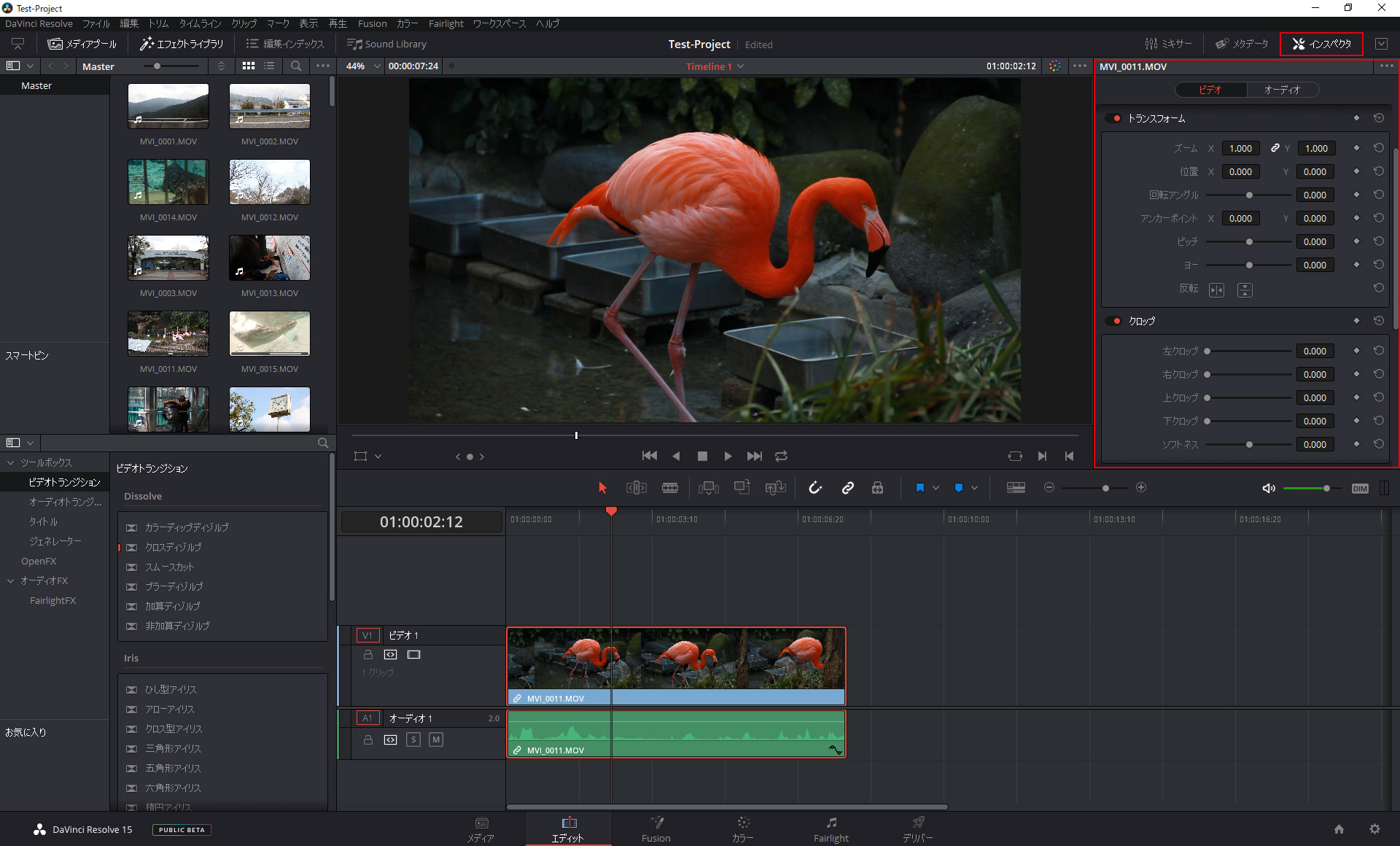Search the media pool
The width and height of the screenshot is (1400, 846).
296,66
